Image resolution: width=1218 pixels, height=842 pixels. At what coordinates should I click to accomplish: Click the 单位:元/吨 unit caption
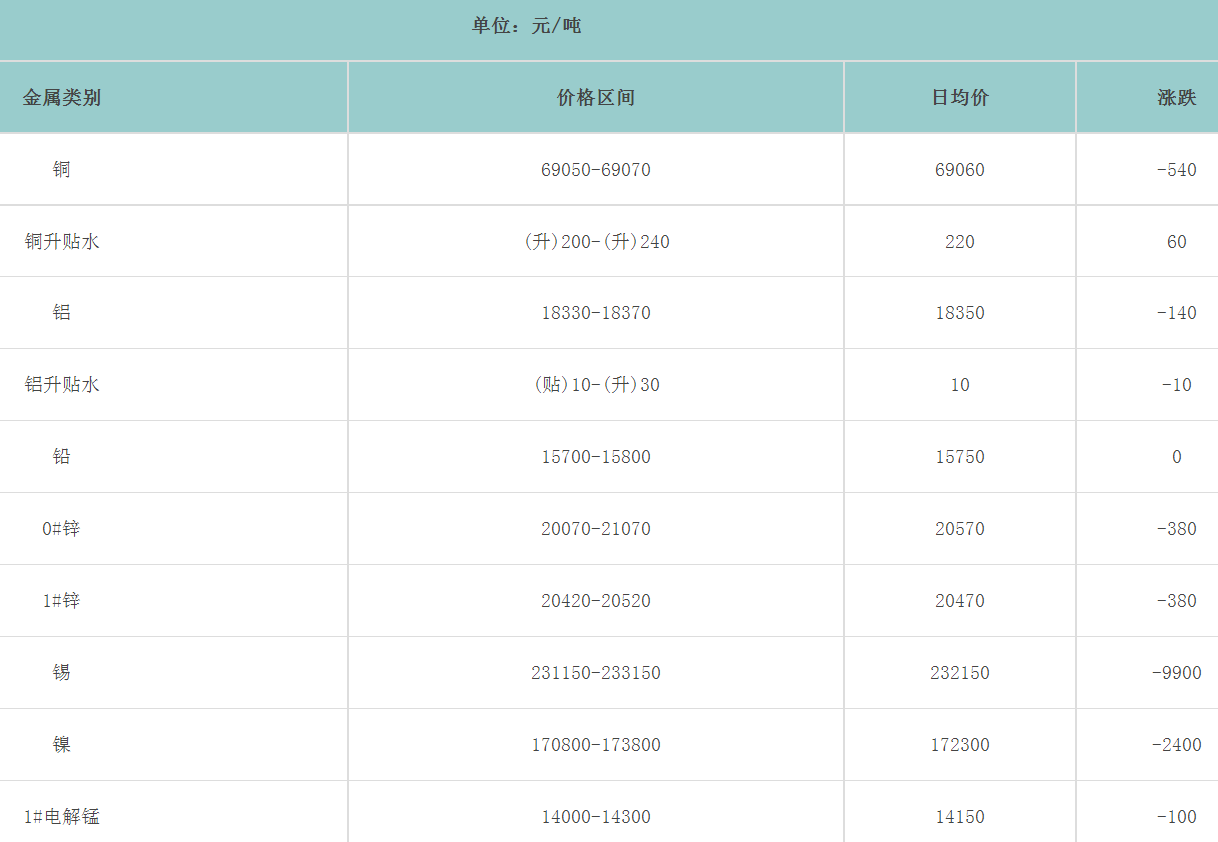click(527, 26)
